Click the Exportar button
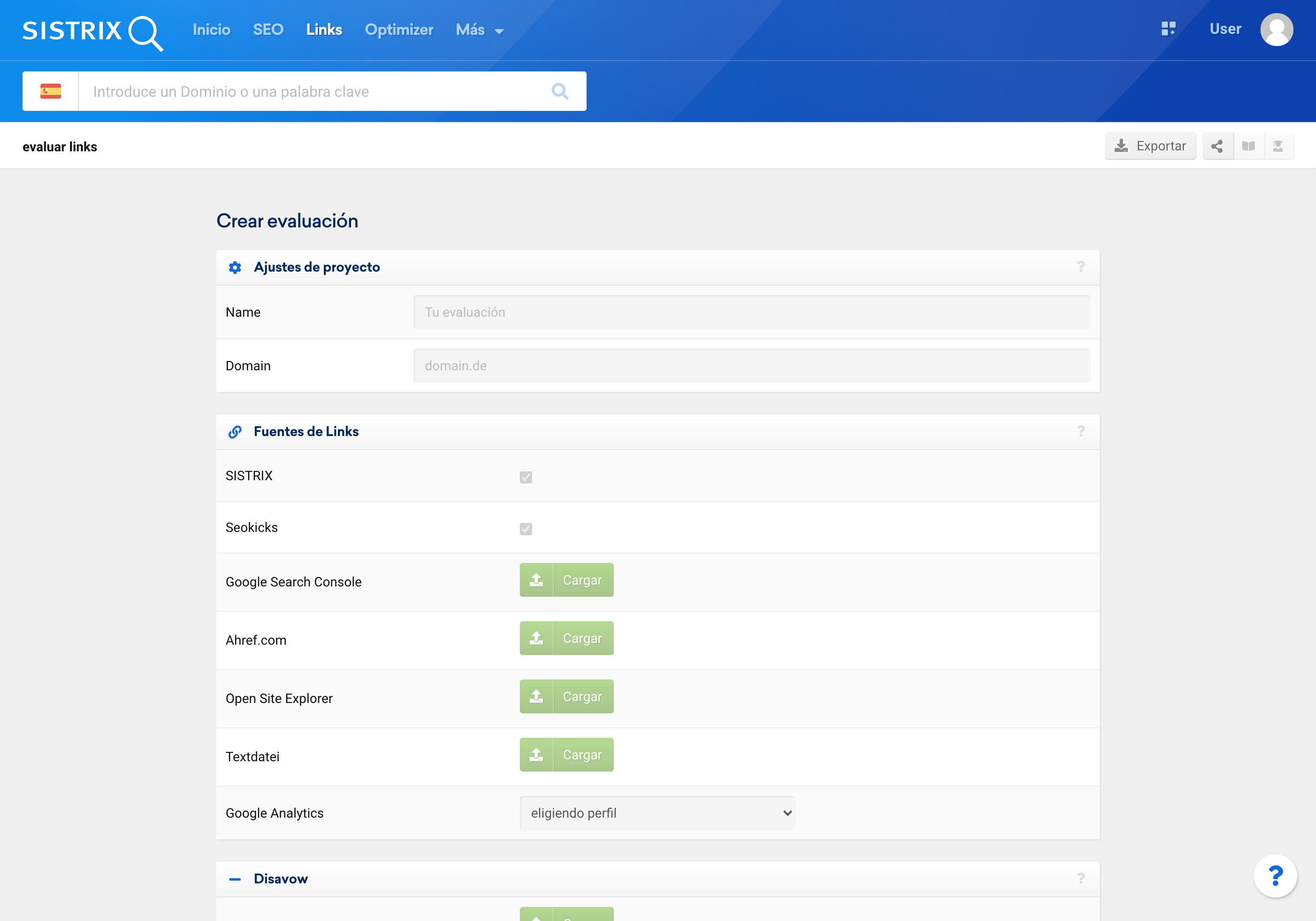The image size is (1316, 921). tap(1150, 146)
